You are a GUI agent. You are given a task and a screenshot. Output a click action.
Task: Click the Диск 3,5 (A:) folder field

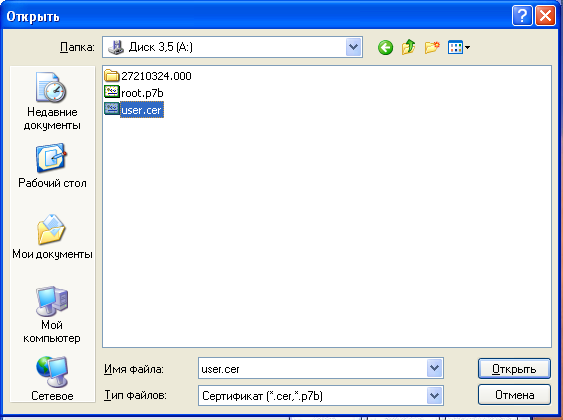click(x=232, y=47)
